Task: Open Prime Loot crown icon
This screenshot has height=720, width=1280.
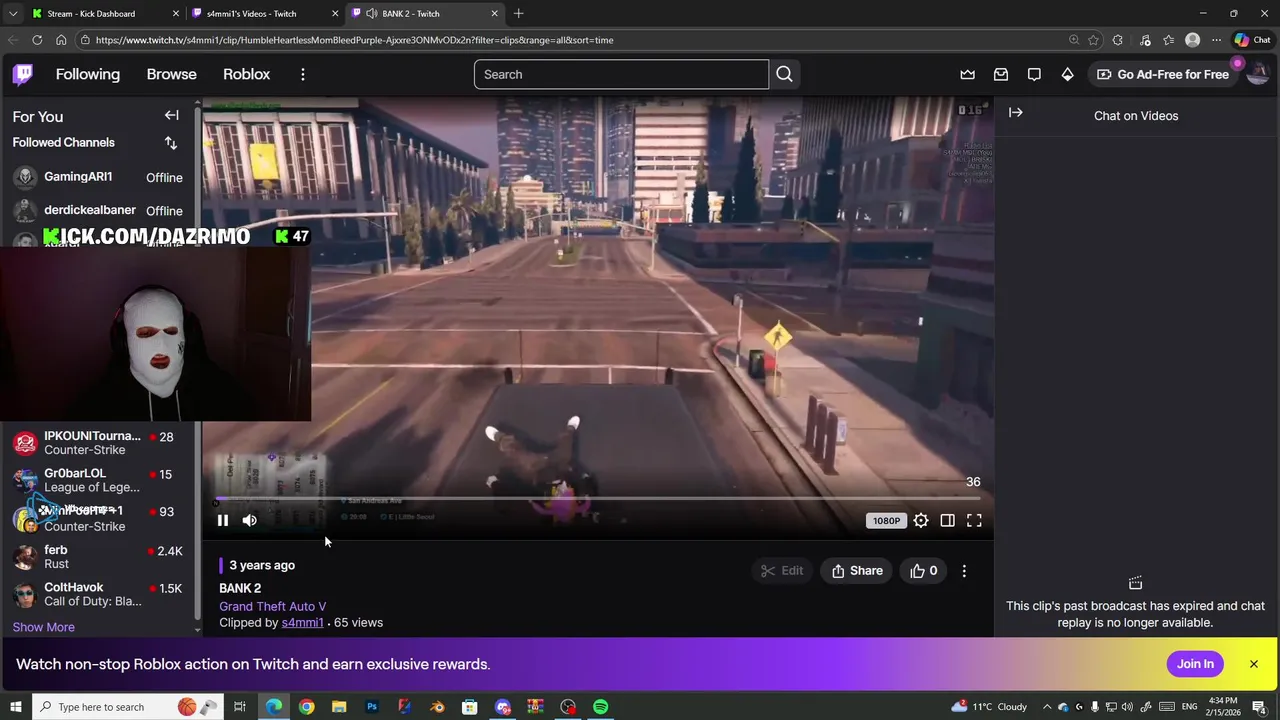Action: [x=967, y=74]
